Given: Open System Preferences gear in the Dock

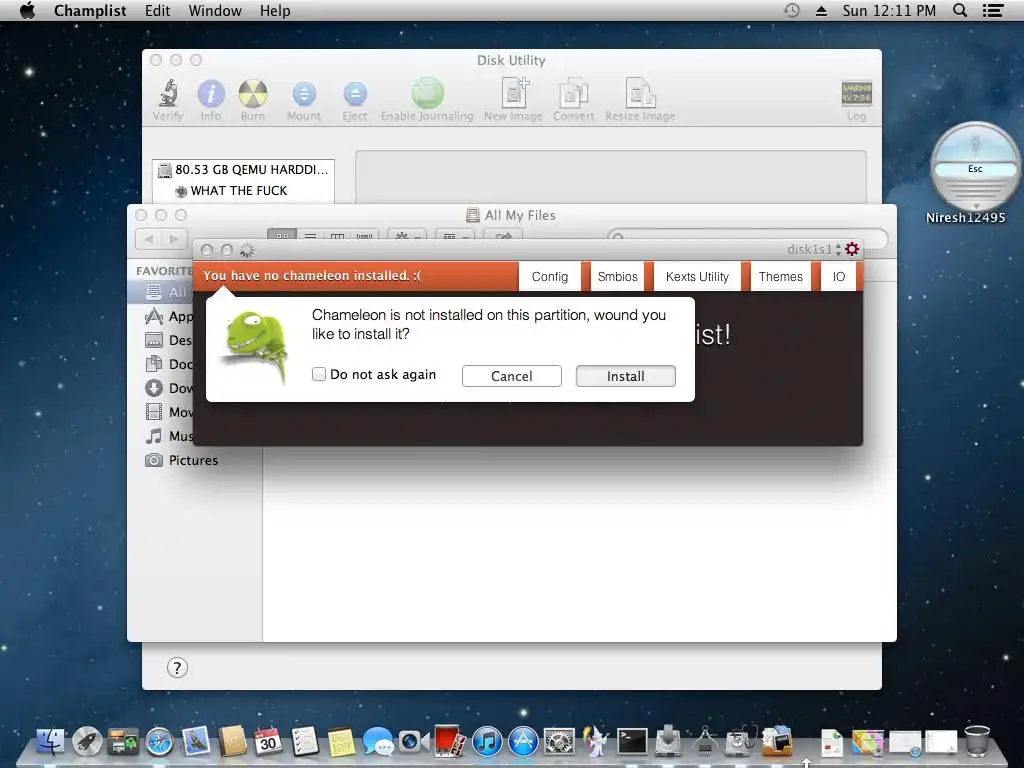Looking at the screenshot, I should (x=559, y=742).
